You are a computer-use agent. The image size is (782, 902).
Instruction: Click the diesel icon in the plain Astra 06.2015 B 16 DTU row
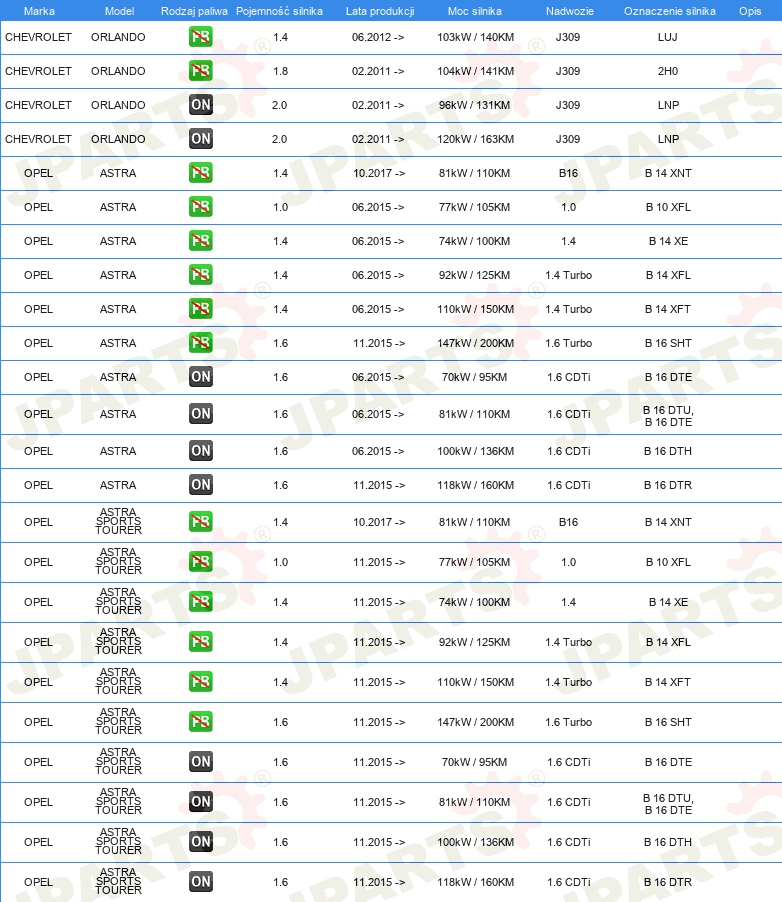(x=200, y=414)
